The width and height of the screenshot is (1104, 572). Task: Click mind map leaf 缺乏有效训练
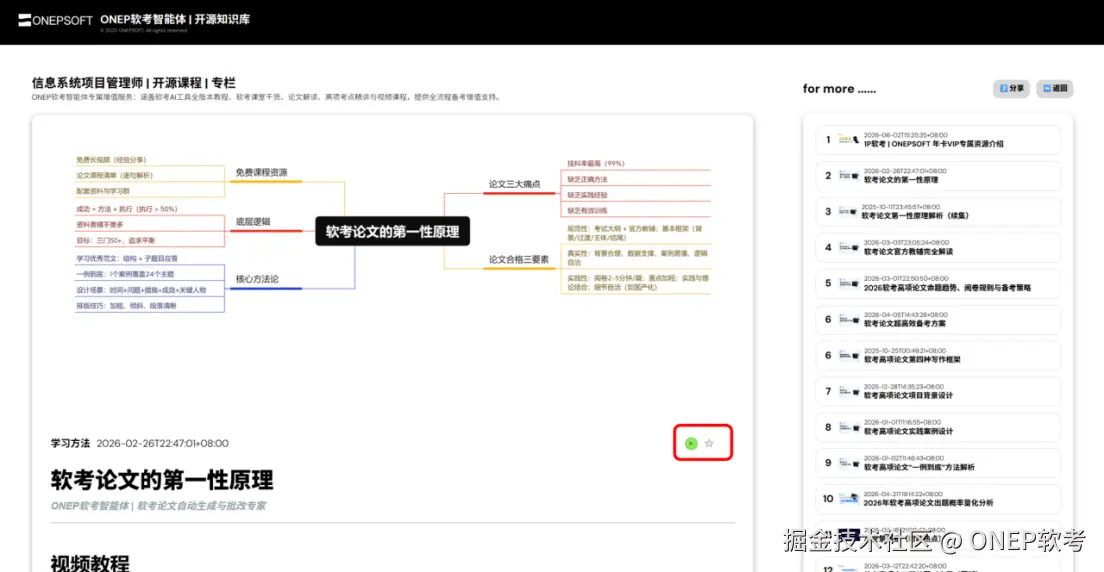587,210
